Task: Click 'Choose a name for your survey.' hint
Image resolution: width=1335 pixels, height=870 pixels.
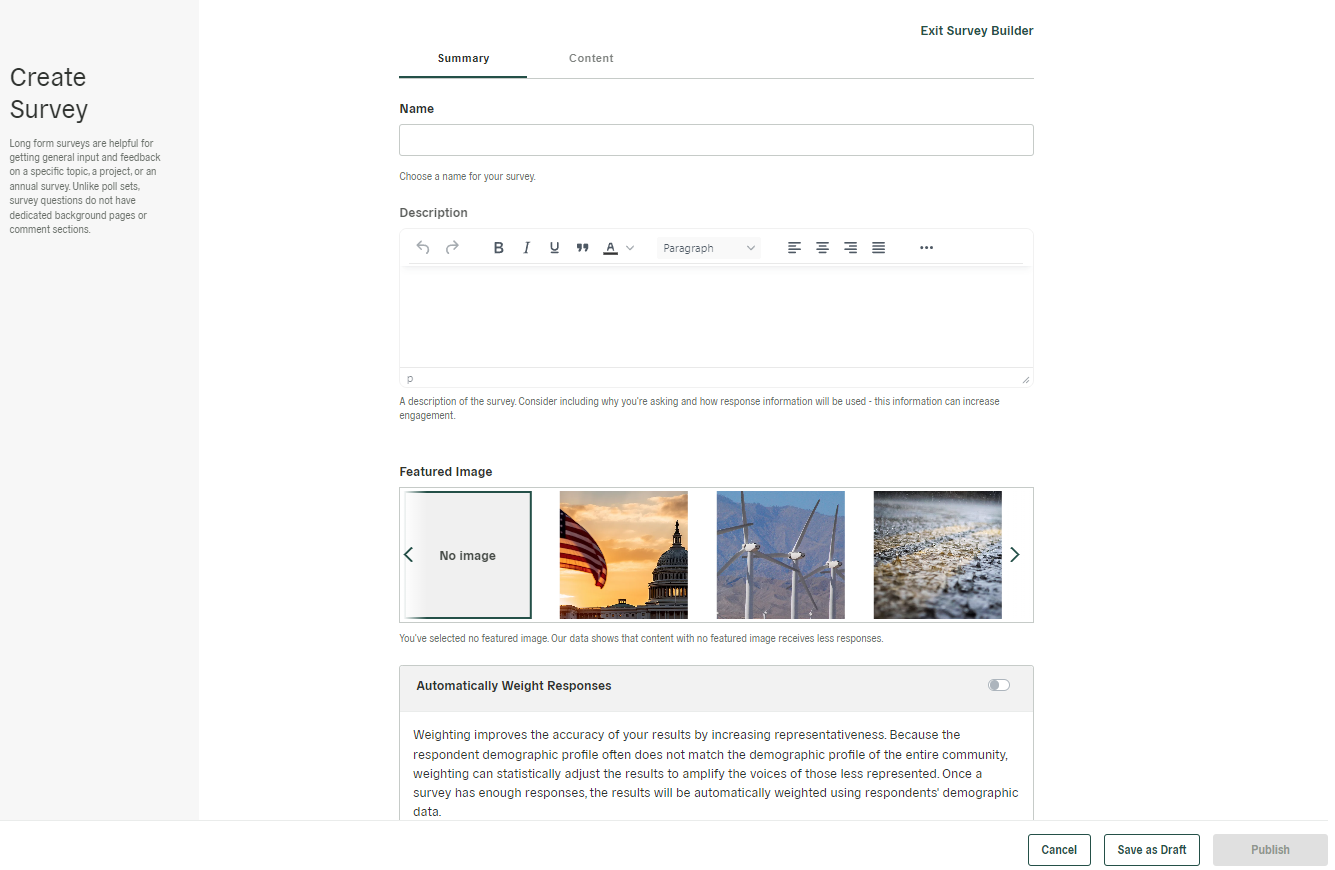Action: 467,177
